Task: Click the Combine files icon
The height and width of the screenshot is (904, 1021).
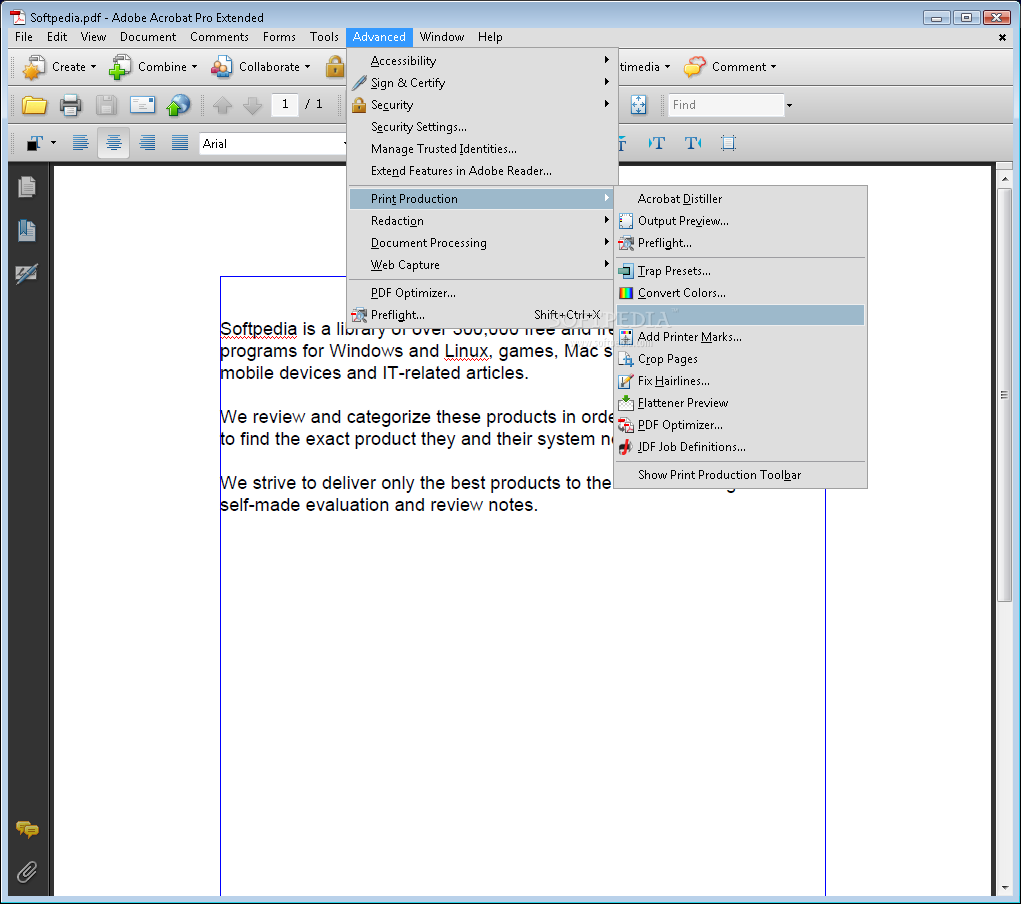Action: [x=119, y=66]
